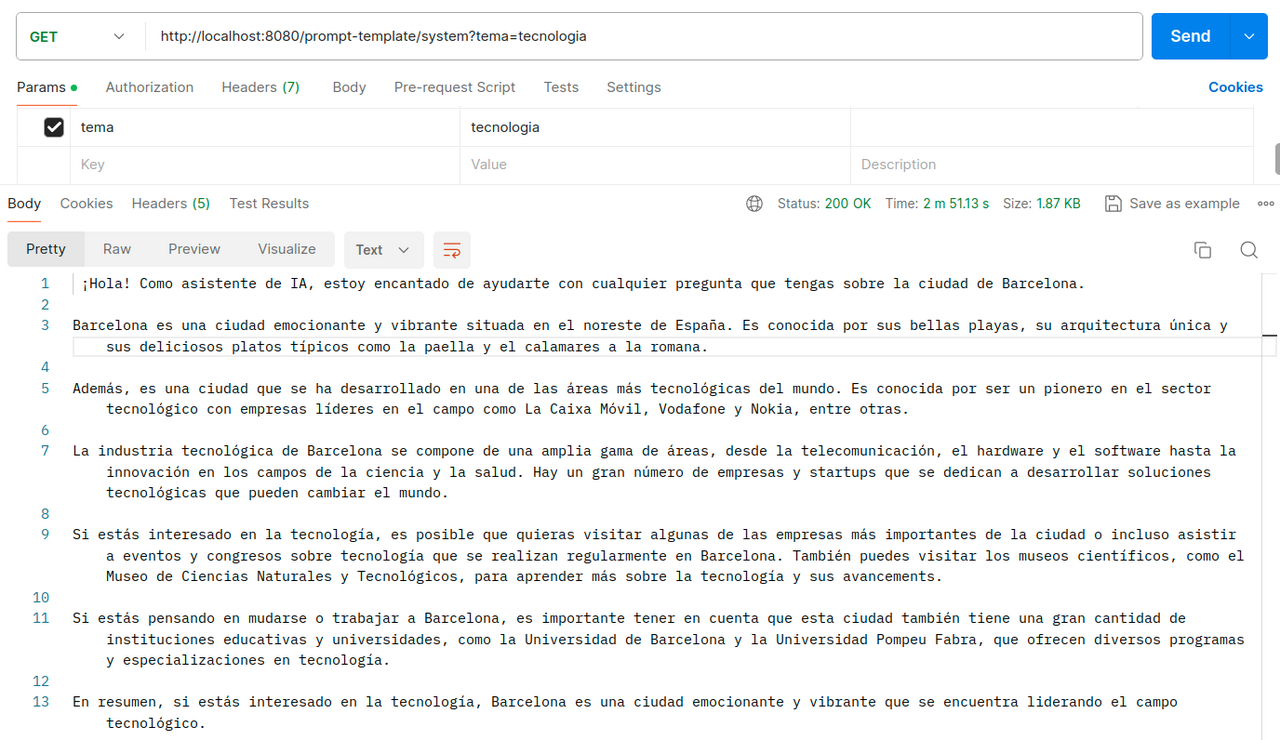Click the vertical scrollbar thumb at right edge
This screenshot has width=1280, height=740.
(x=1277, y=158)
